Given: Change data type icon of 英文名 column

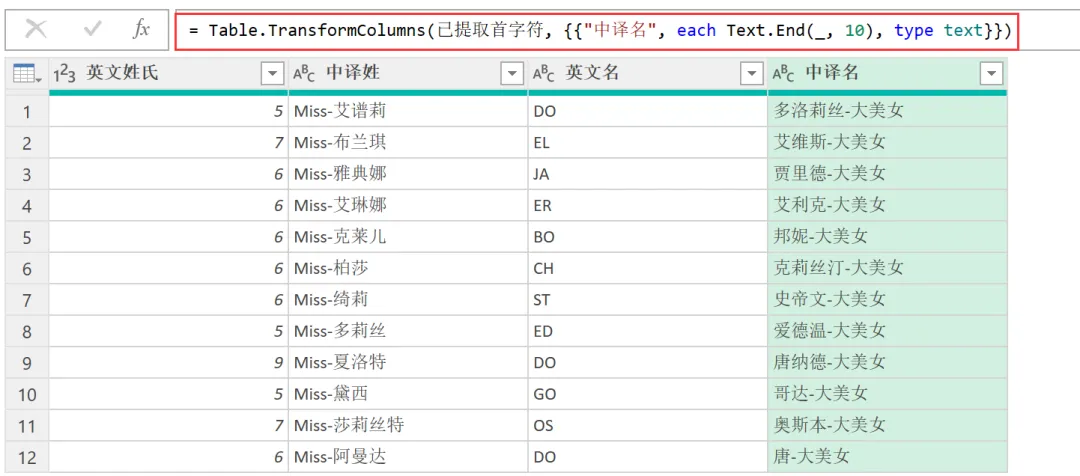Looking at the screenshot, I should (543, 74).
